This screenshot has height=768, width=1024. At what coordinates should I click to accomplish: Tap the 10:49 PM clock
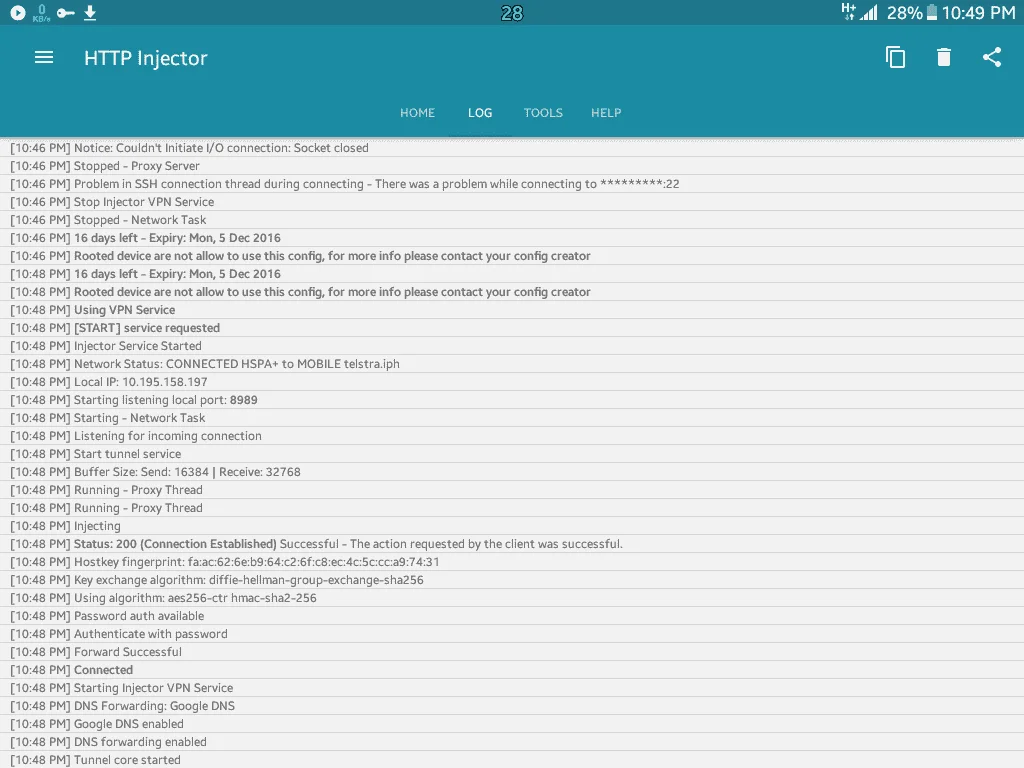click(978, 12)
